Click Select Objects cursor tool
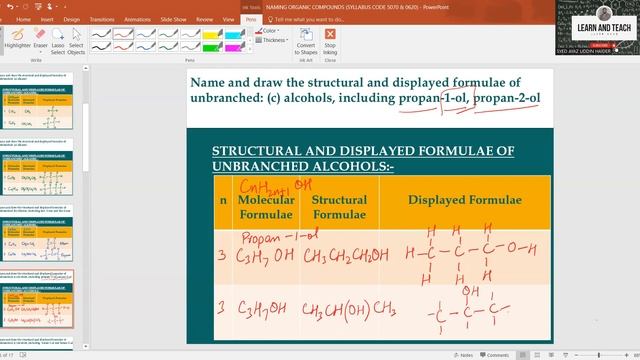 tap(76, 41)
